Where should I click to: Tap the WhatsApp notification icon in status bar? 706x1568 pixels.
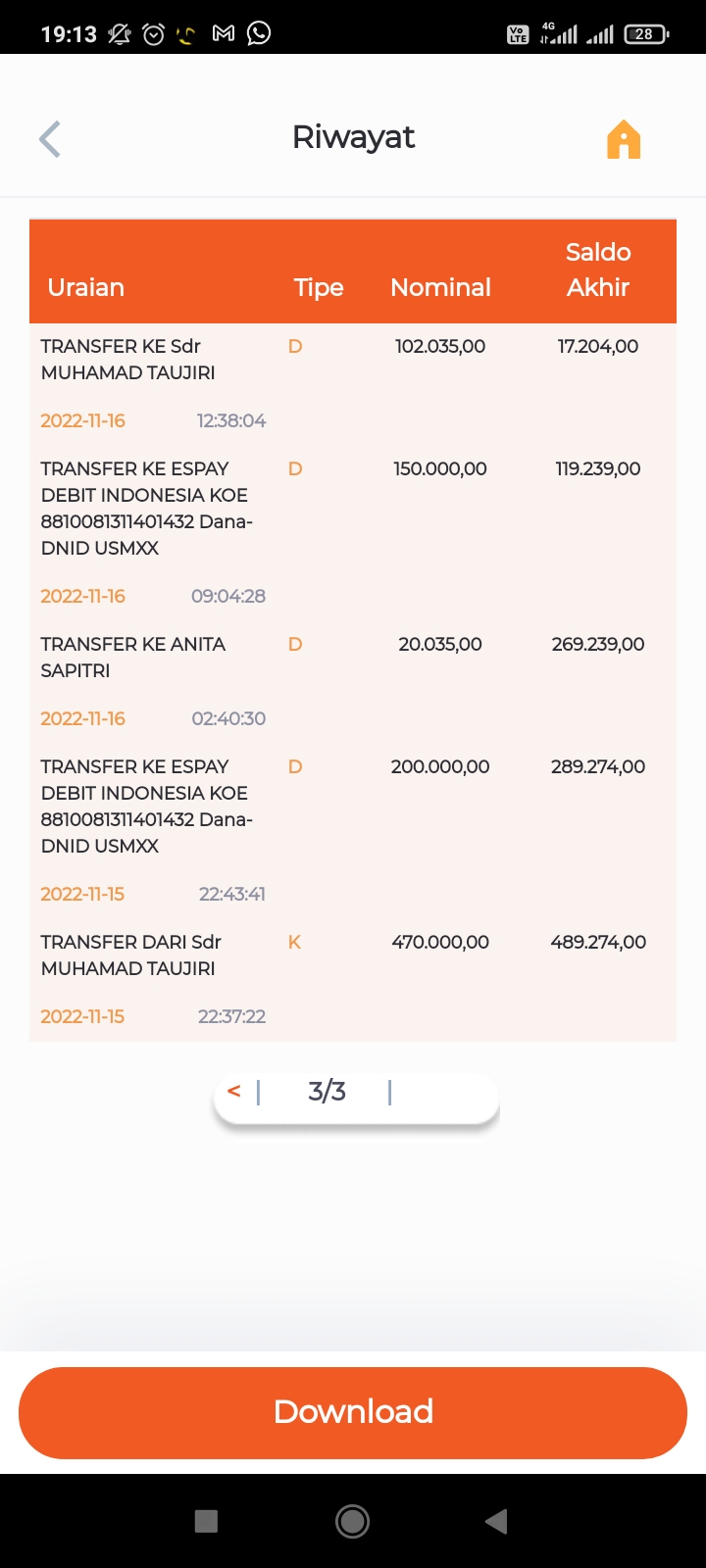[x=259, y=33]
